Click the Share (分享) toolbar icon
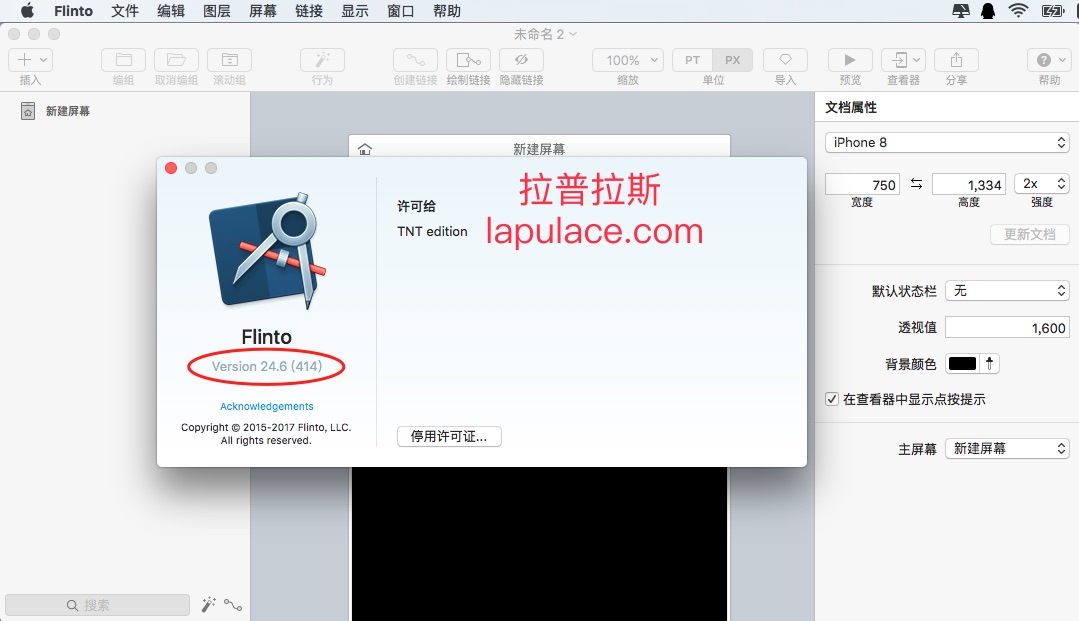The width and height of the screenshot is (1079, 621). coord(957,60)
